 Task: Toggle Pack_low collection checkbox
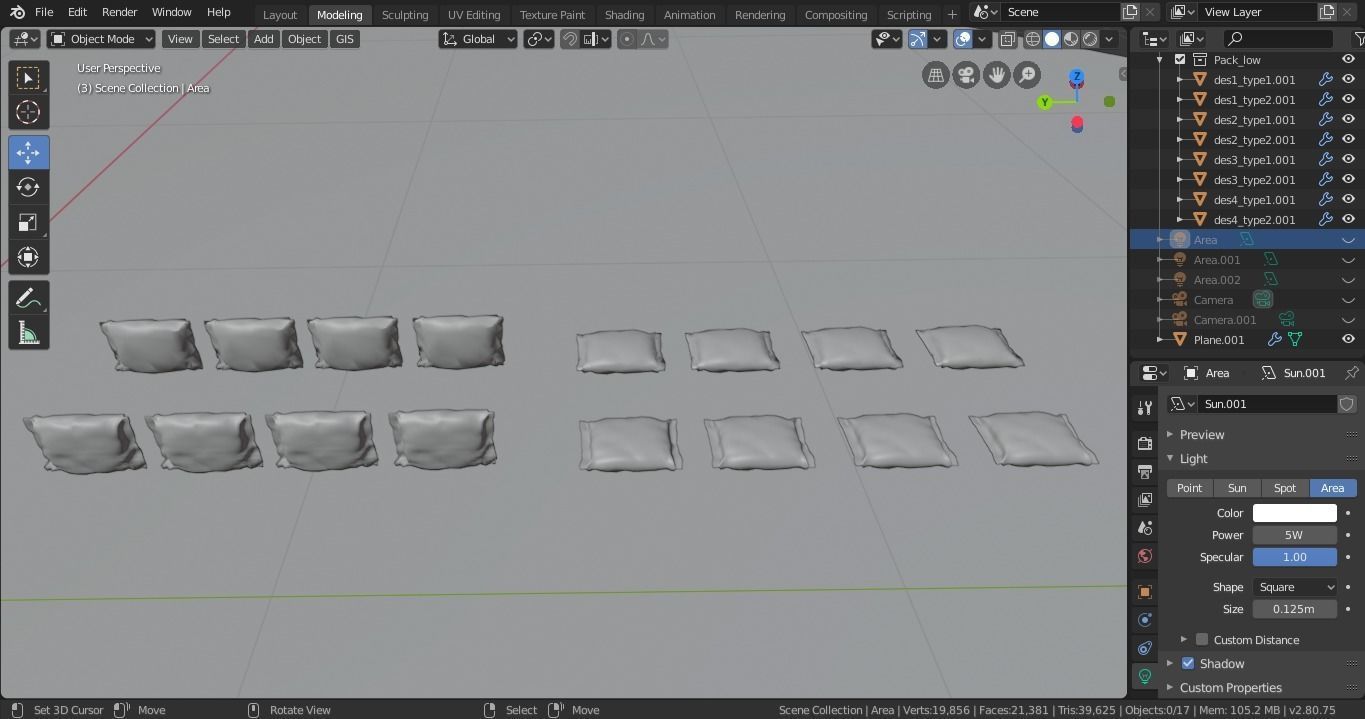[x=1180, y=60]
